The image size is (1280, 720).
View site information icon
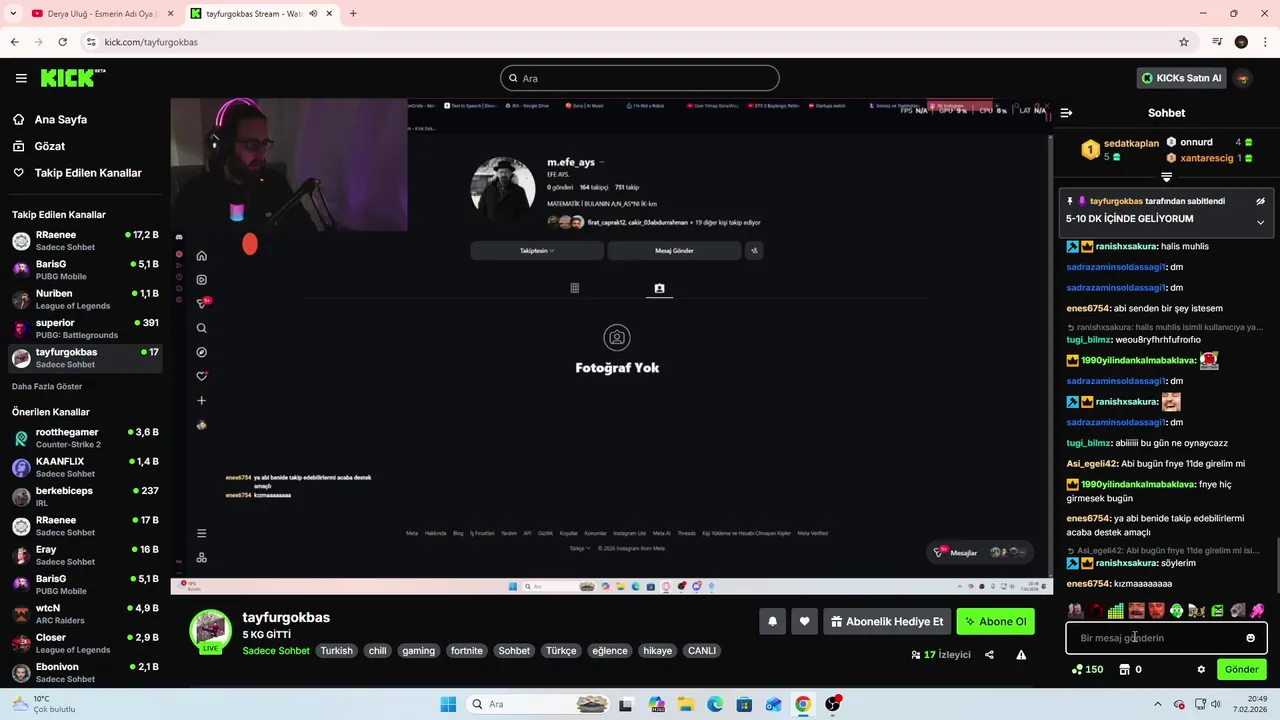(x=91, y=42)
